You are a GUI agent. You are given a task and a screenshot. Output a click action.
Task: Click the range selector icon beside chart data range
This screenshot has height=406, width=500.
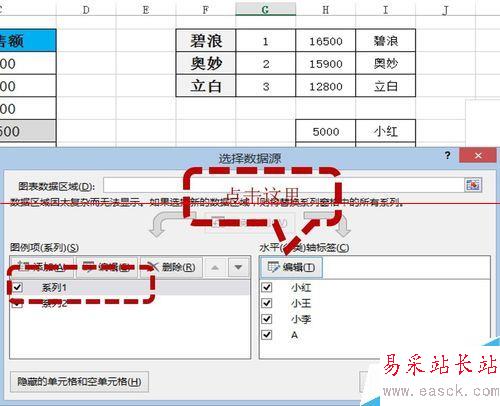click(x=473, y=185)
